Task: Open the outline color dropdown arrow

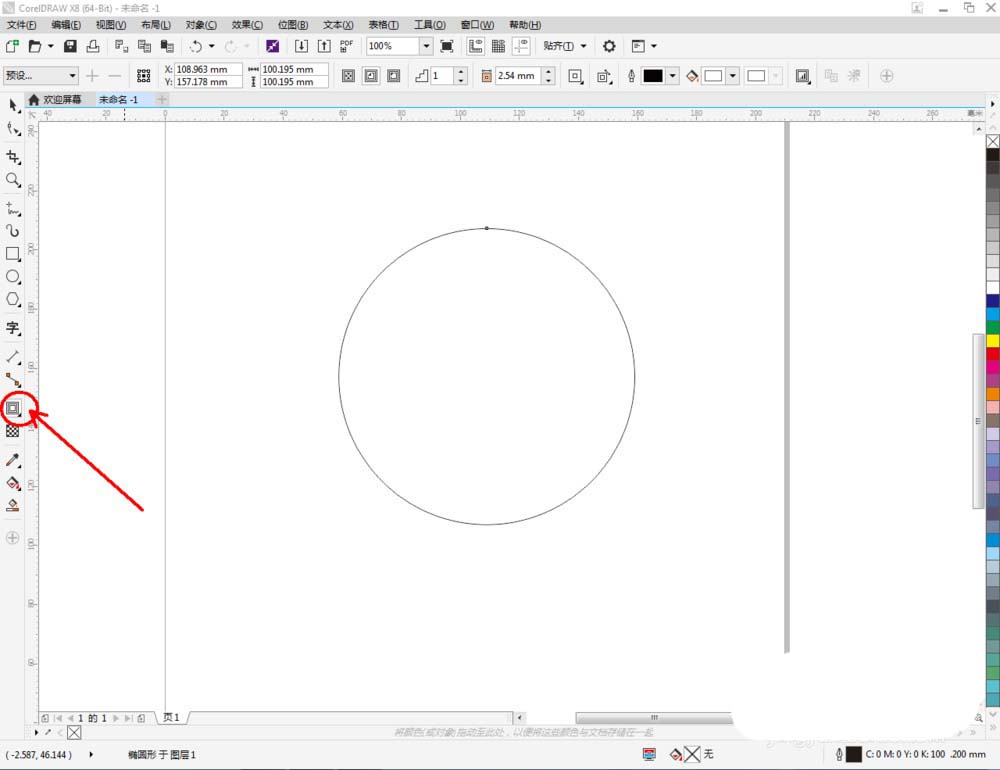Action: tap(672, 76)
